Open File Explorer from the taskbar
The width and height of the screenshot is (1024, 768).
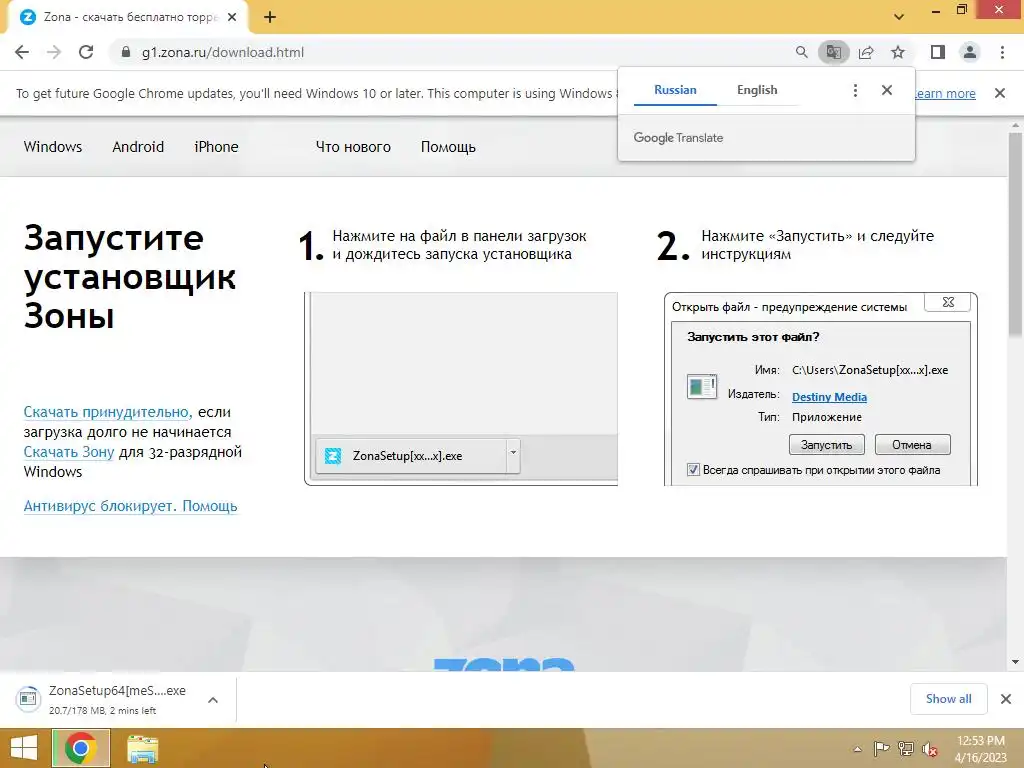tap(142, 749)
